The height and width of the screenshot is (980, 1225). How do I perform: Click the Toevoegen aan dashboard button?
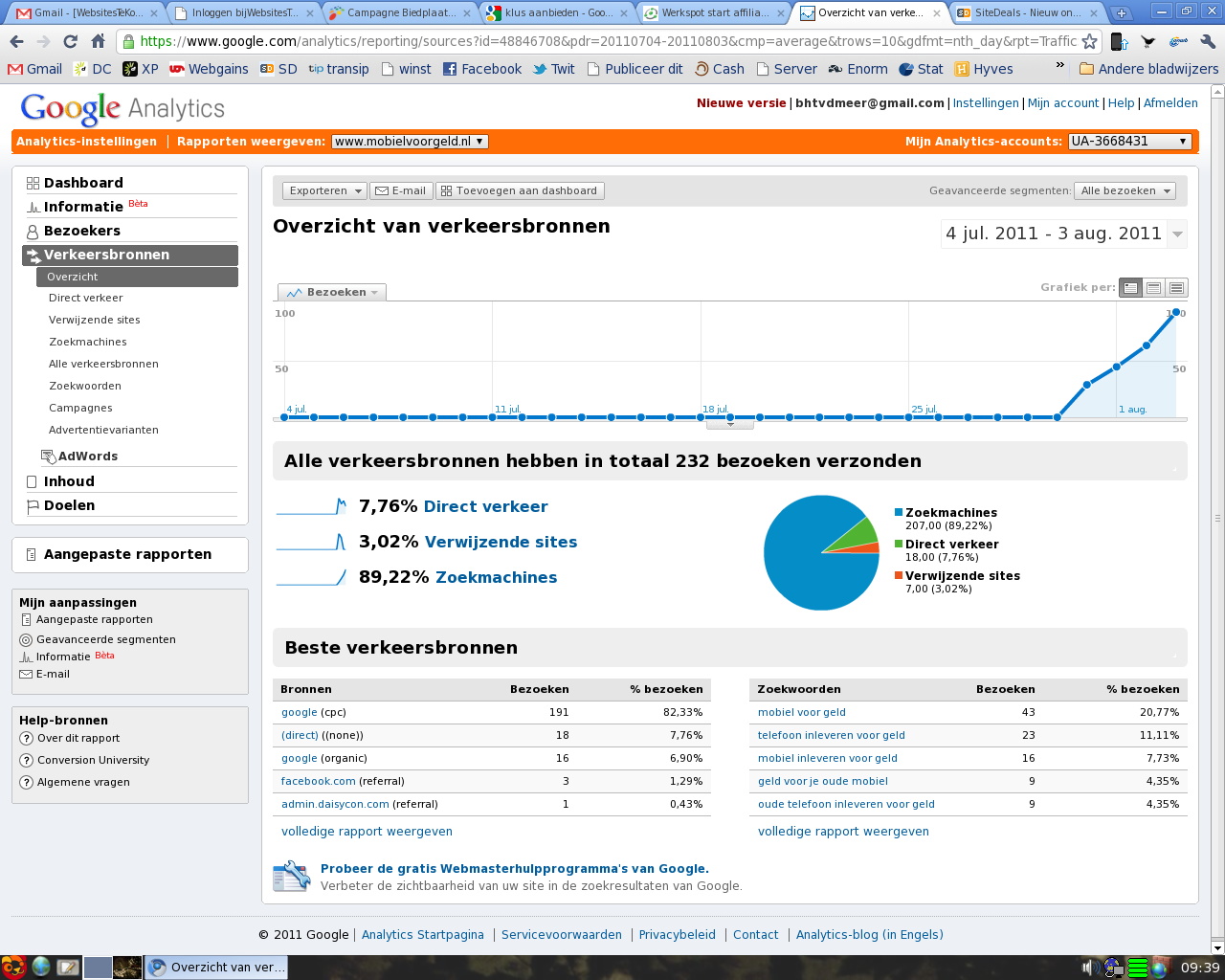point(520,190)
